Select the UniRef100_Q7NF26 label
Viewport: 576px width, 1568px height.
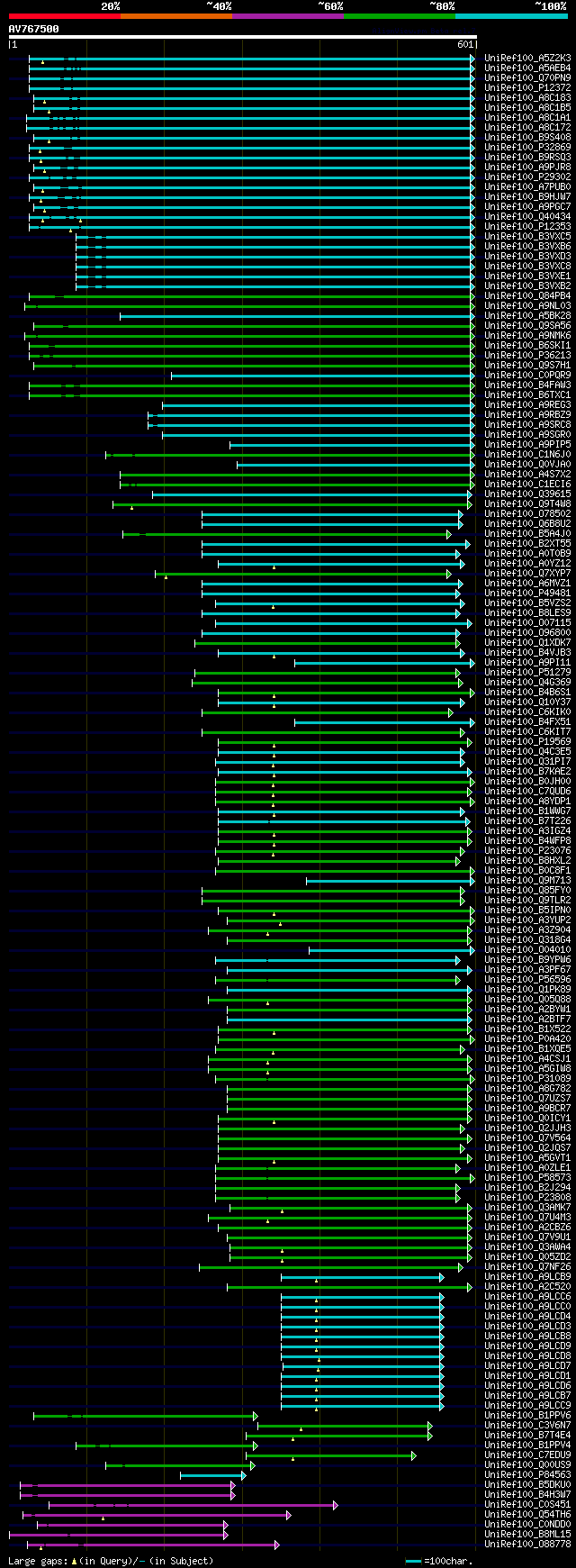tap(527, 1267)
